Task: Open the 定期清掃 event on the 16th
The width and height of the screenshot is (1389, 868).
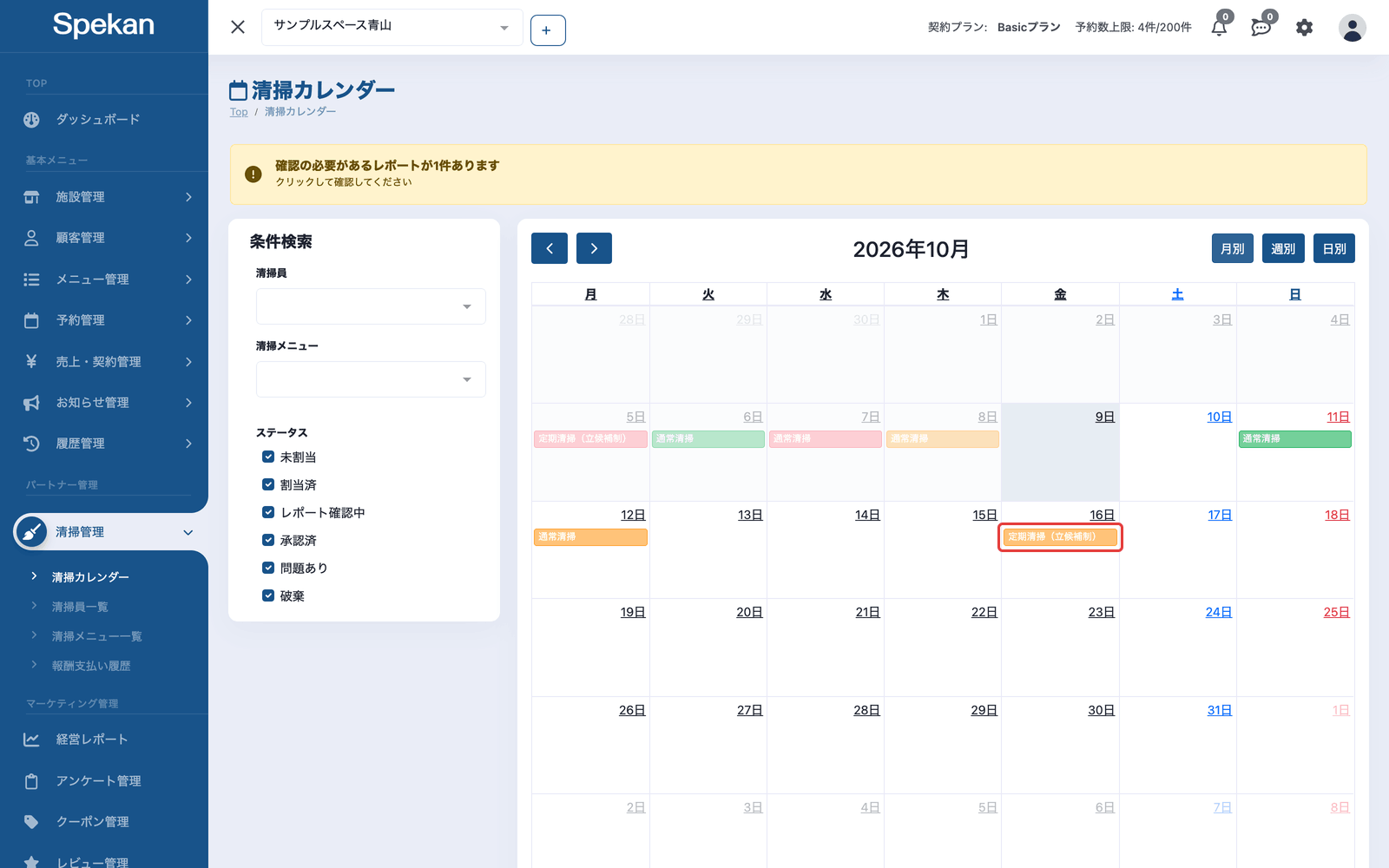Action: tap(1060, 537)
